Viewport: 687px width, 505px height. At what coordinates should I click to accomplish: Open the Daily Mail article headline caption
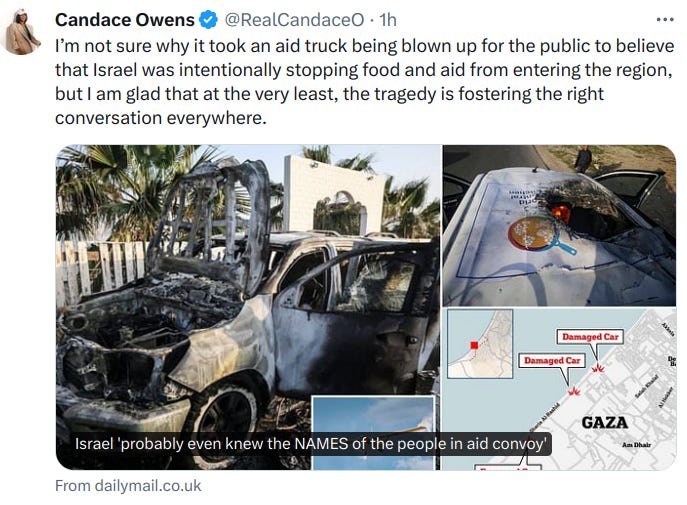pos(310,444)
